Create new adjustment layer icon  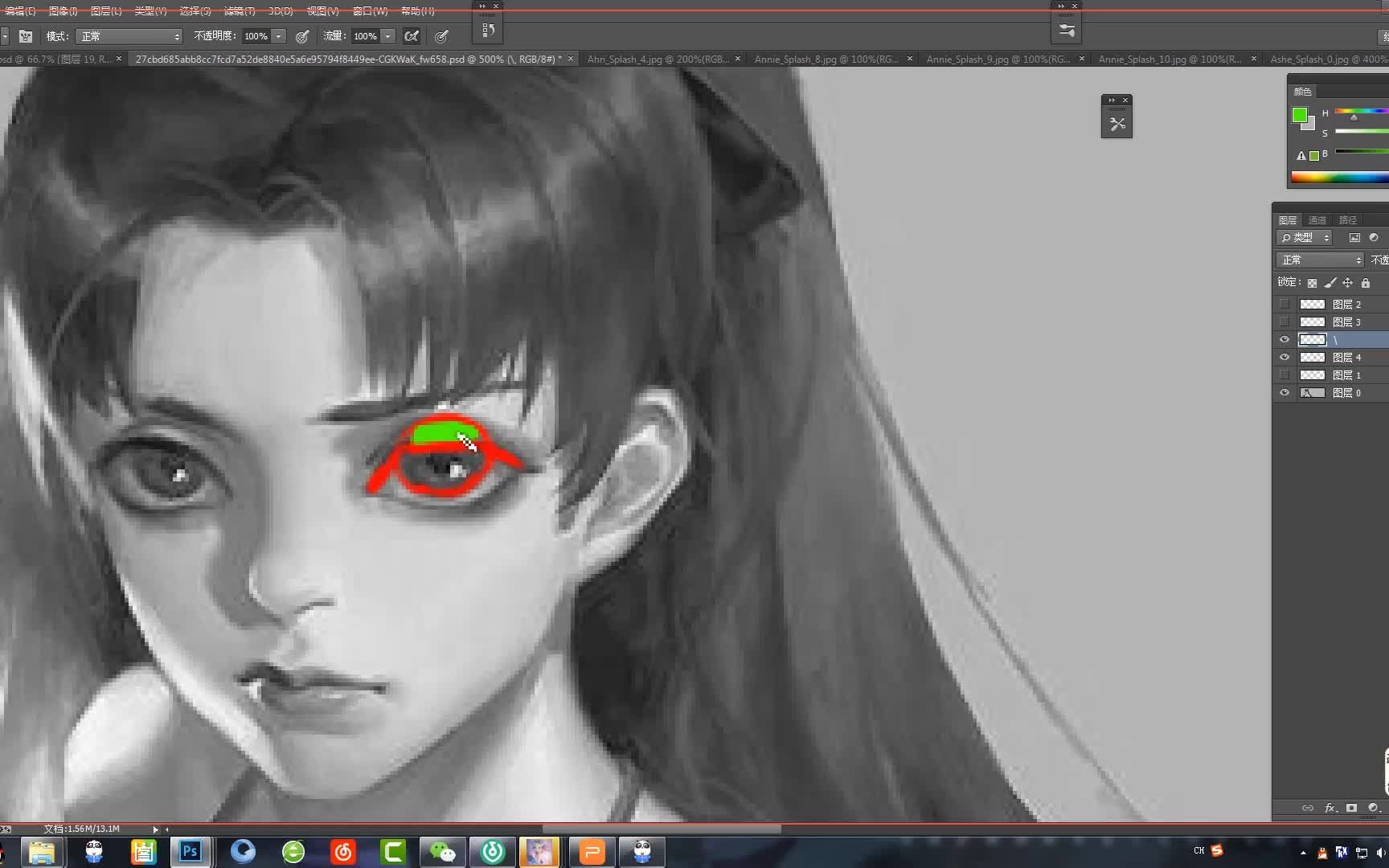click(1373, 808)
